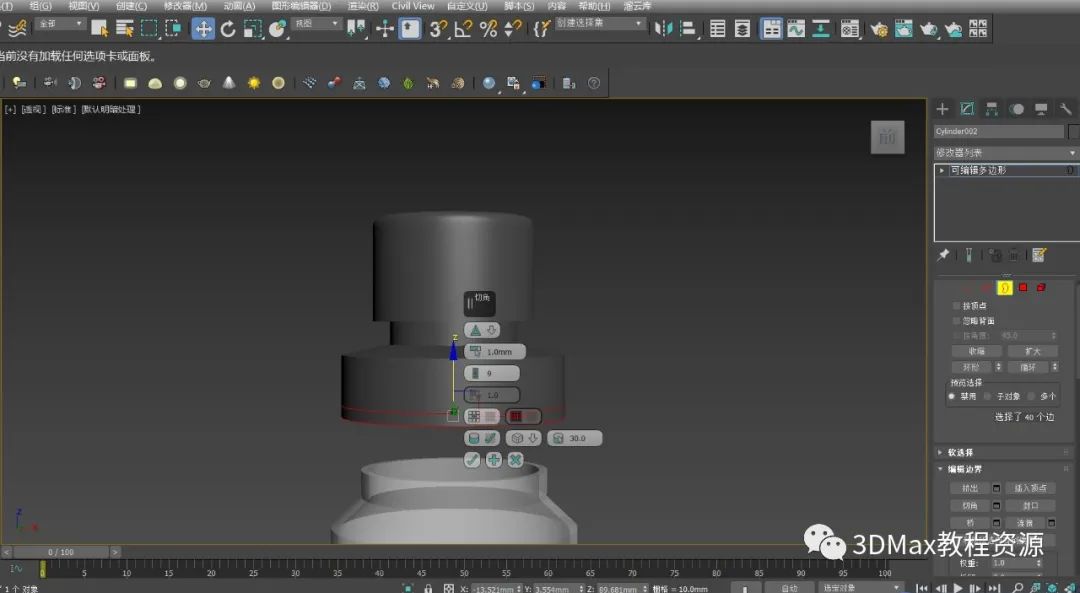Screen dimensions: 1080x593
Task: Open the Curve Editor icon
Action: tap(796, 29)
